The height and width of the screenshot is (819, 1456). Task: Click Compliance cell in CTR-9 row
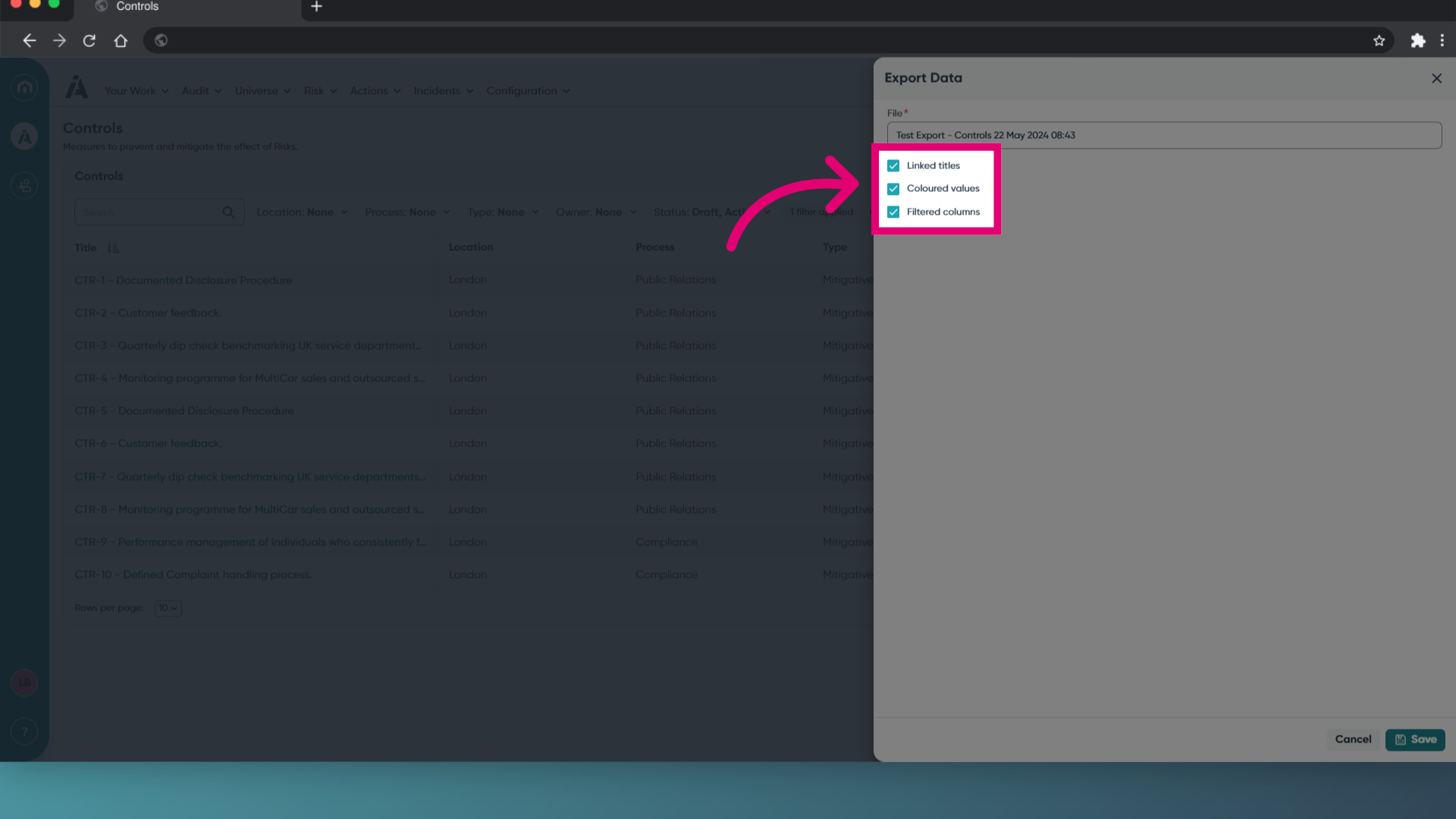click(666, 542)
